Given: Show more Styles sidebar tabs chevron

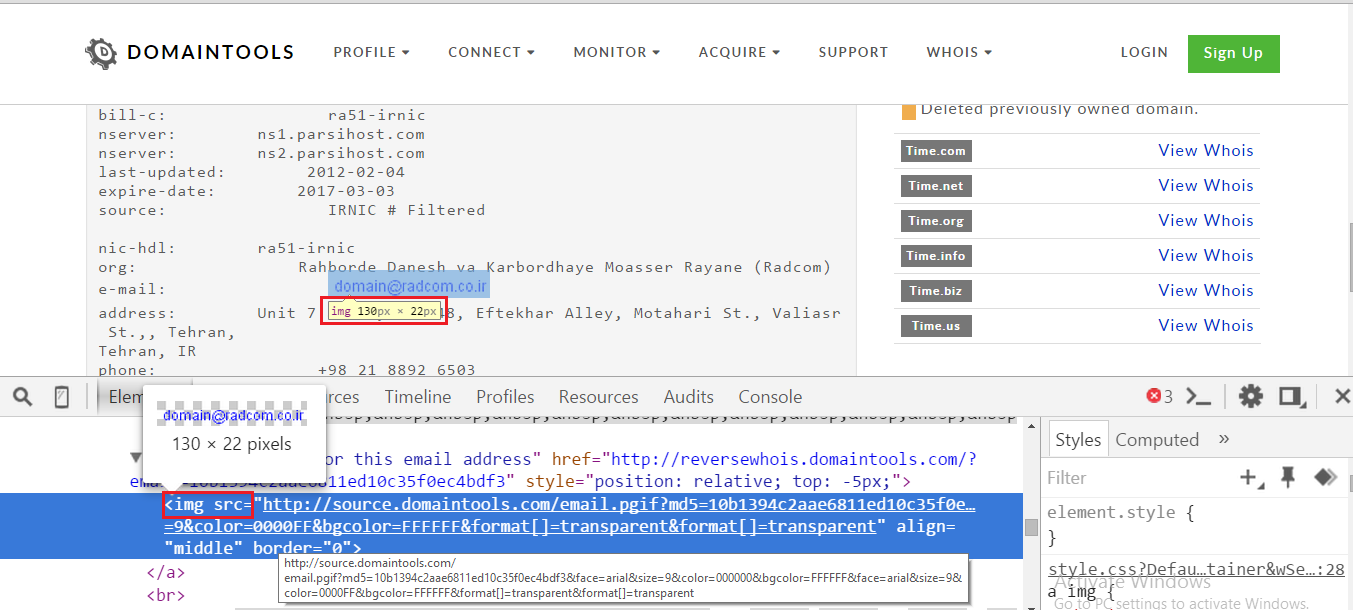Looking at the screenshot, I should (x=1224, y=439).
